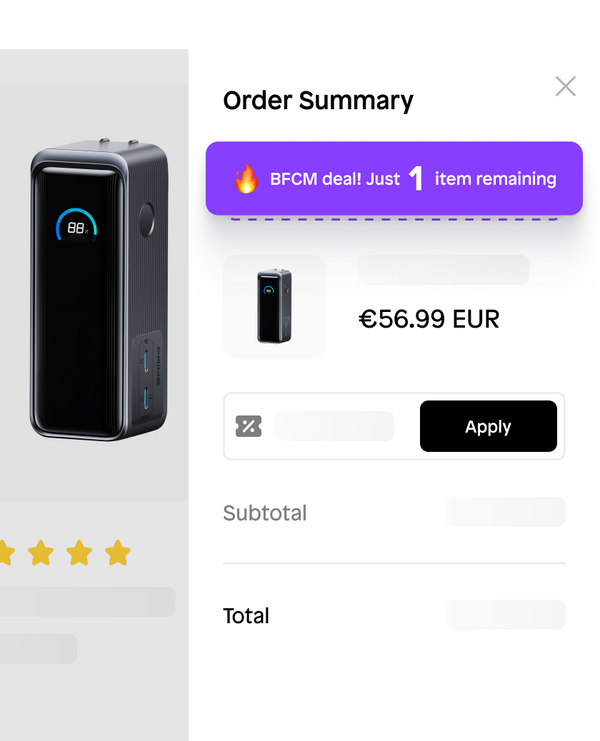The width and height of the screenshot is (600, 741).
Task: Click the Subtotal label
Action: point(265,513)
